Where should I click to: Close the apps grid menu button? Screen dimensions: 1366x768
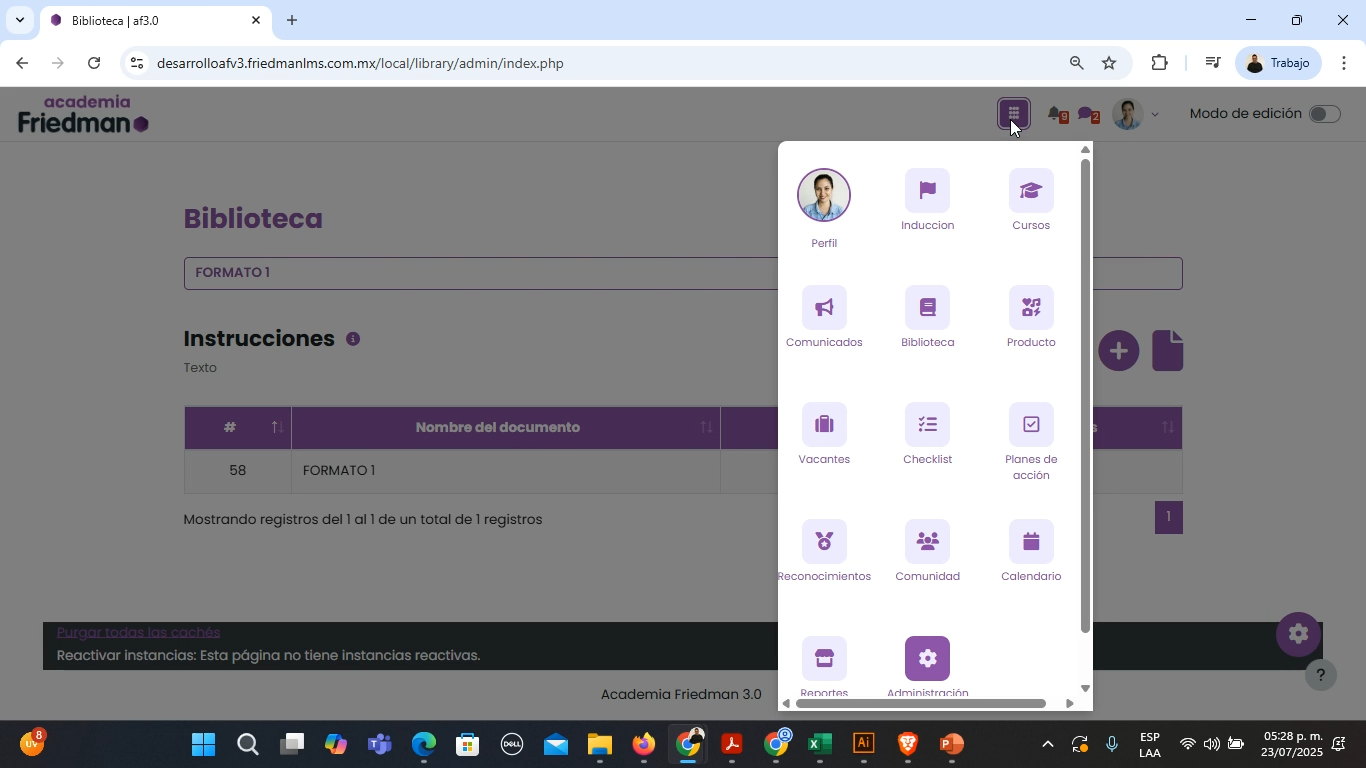point(1013,114)
